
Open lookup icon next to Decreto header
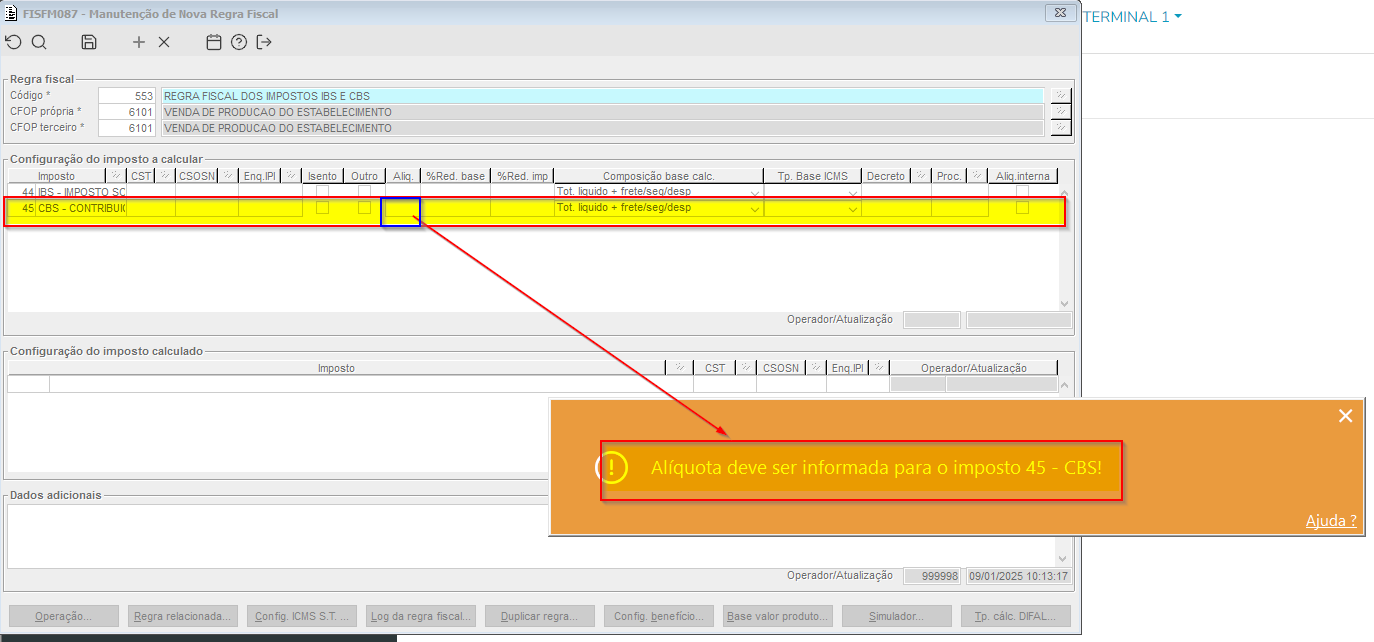tap(921, 176)
